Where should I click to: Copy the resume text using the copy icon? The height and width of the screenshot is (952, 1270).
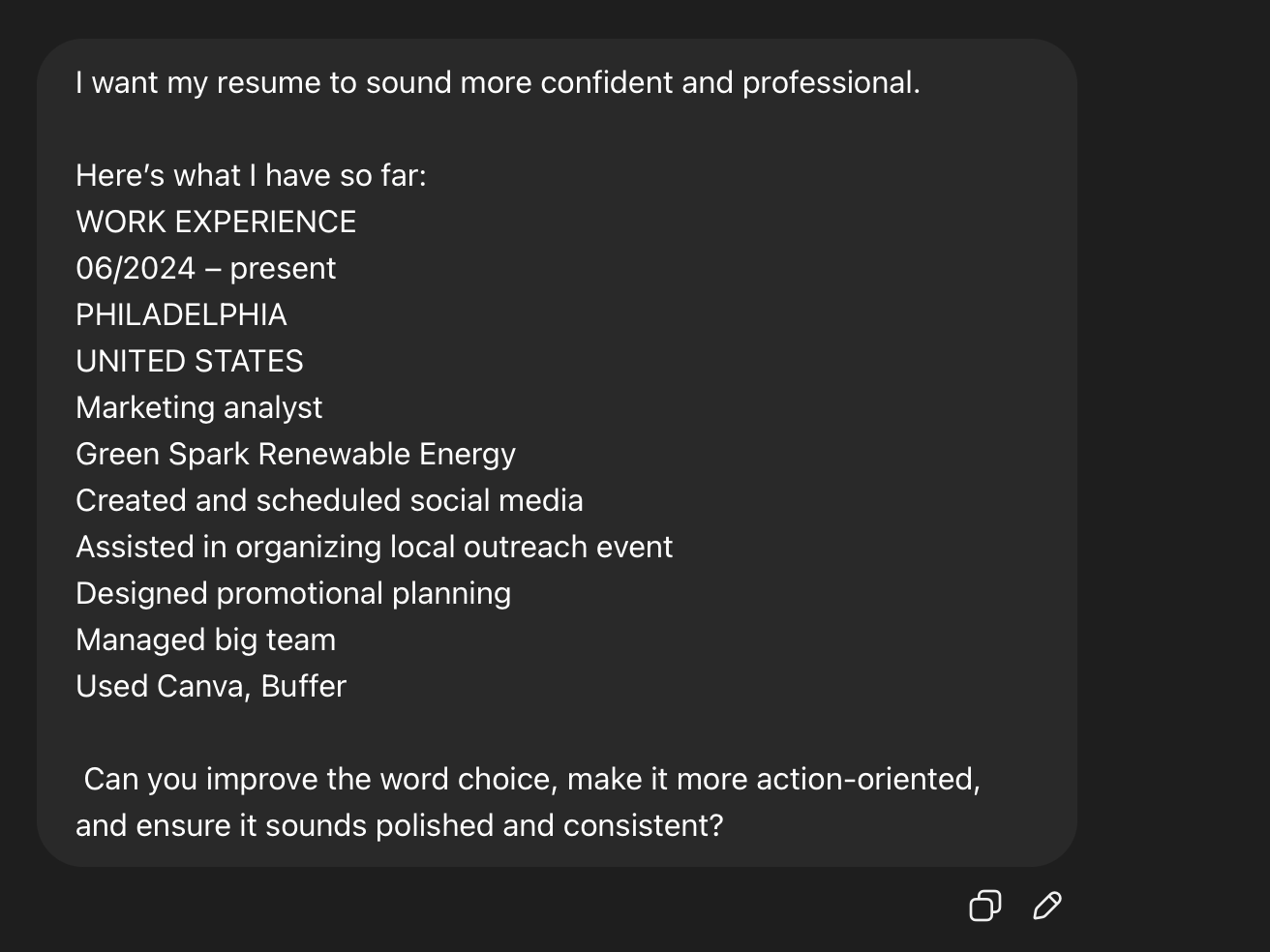pos(984,907)
